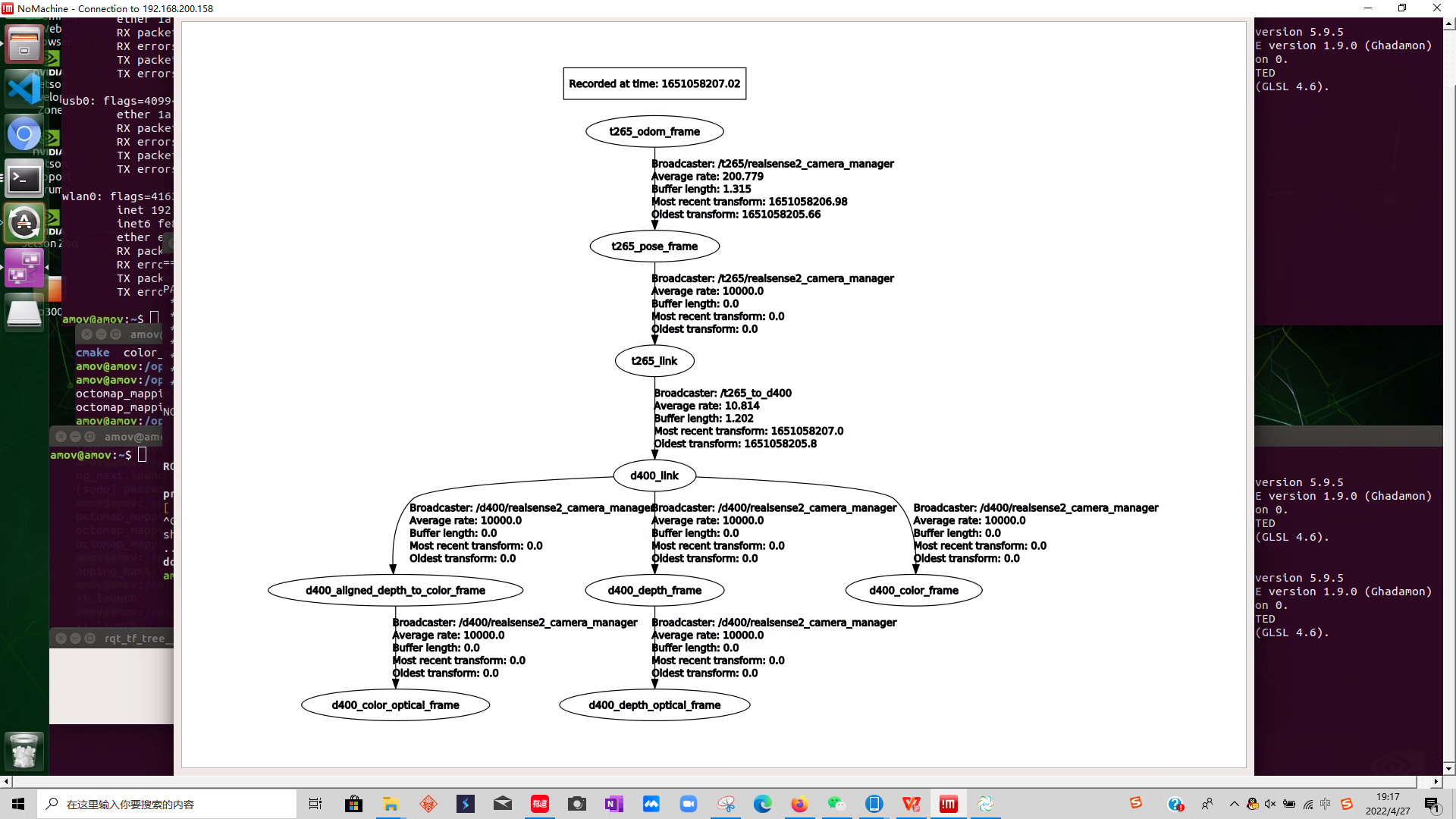Screen dimensions: 1456x819
Task: Open Camera app from taskbar
Action: click(577, 804)
